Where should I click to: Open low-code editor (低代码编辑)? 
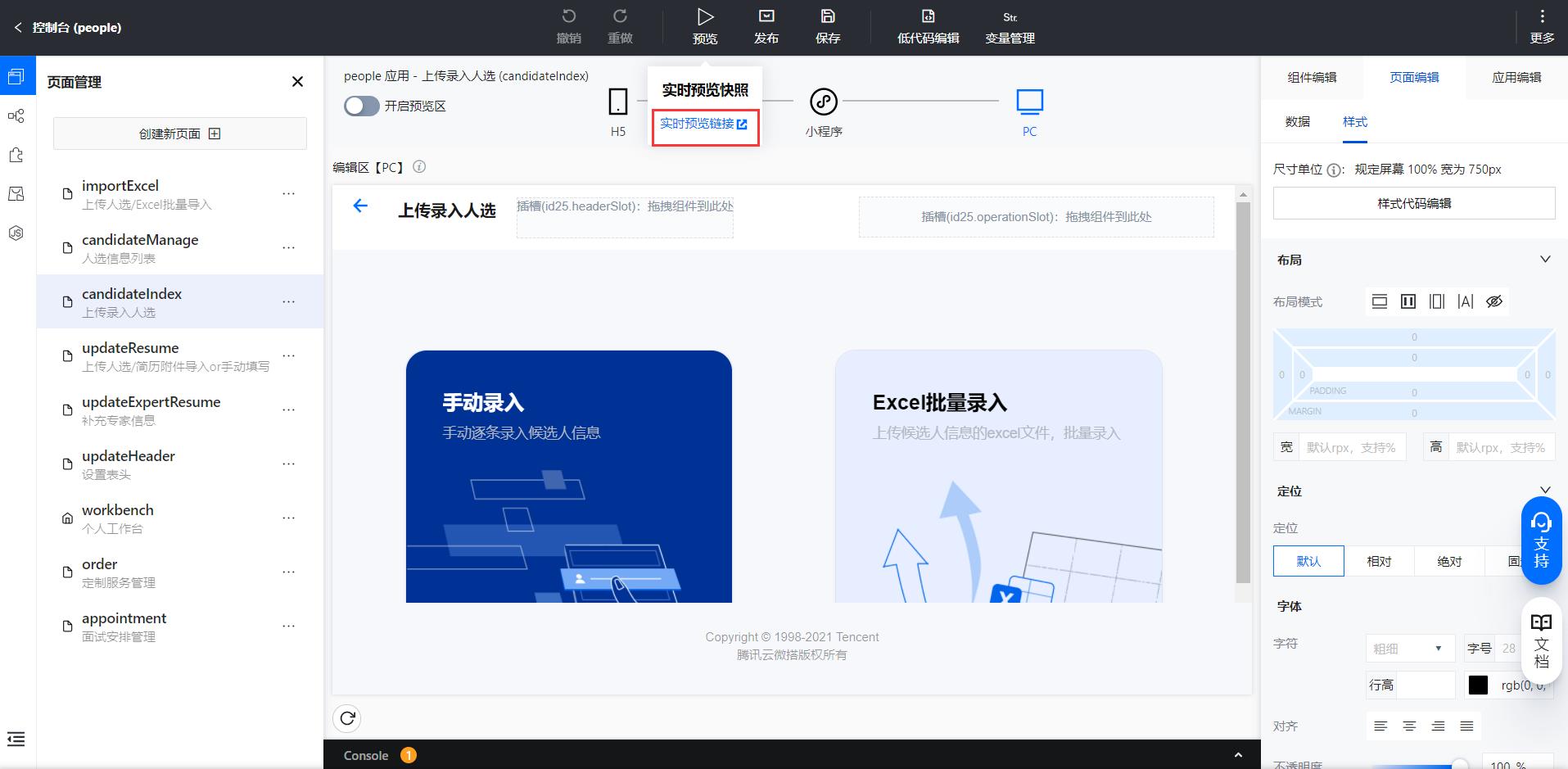pyautogui.click(x=928, y=26)
